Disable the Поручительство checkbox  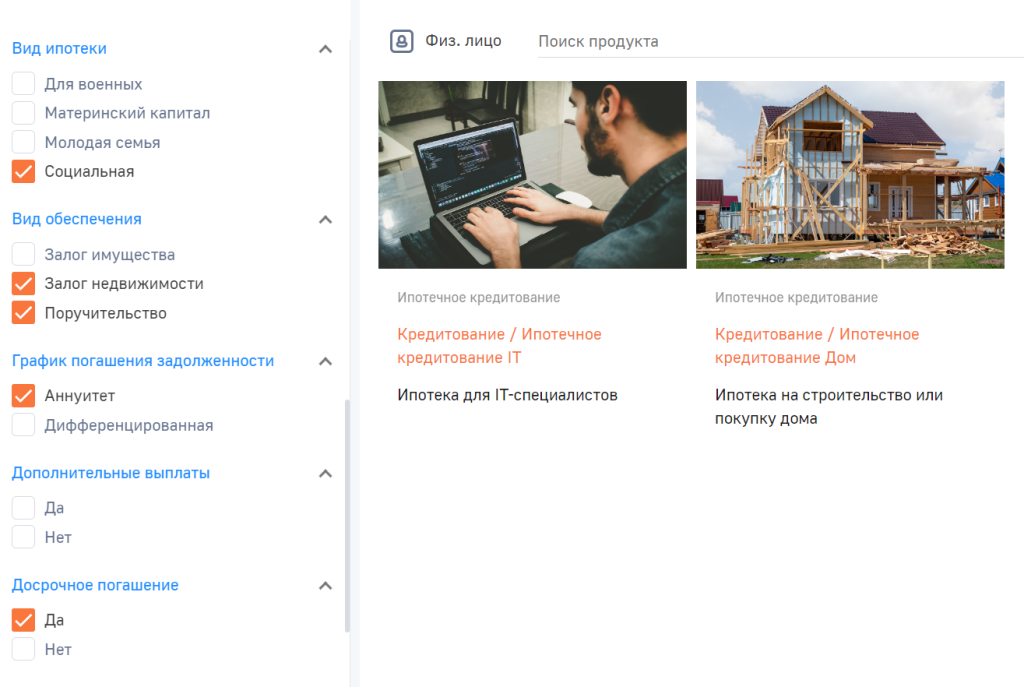tap(24, 313)
